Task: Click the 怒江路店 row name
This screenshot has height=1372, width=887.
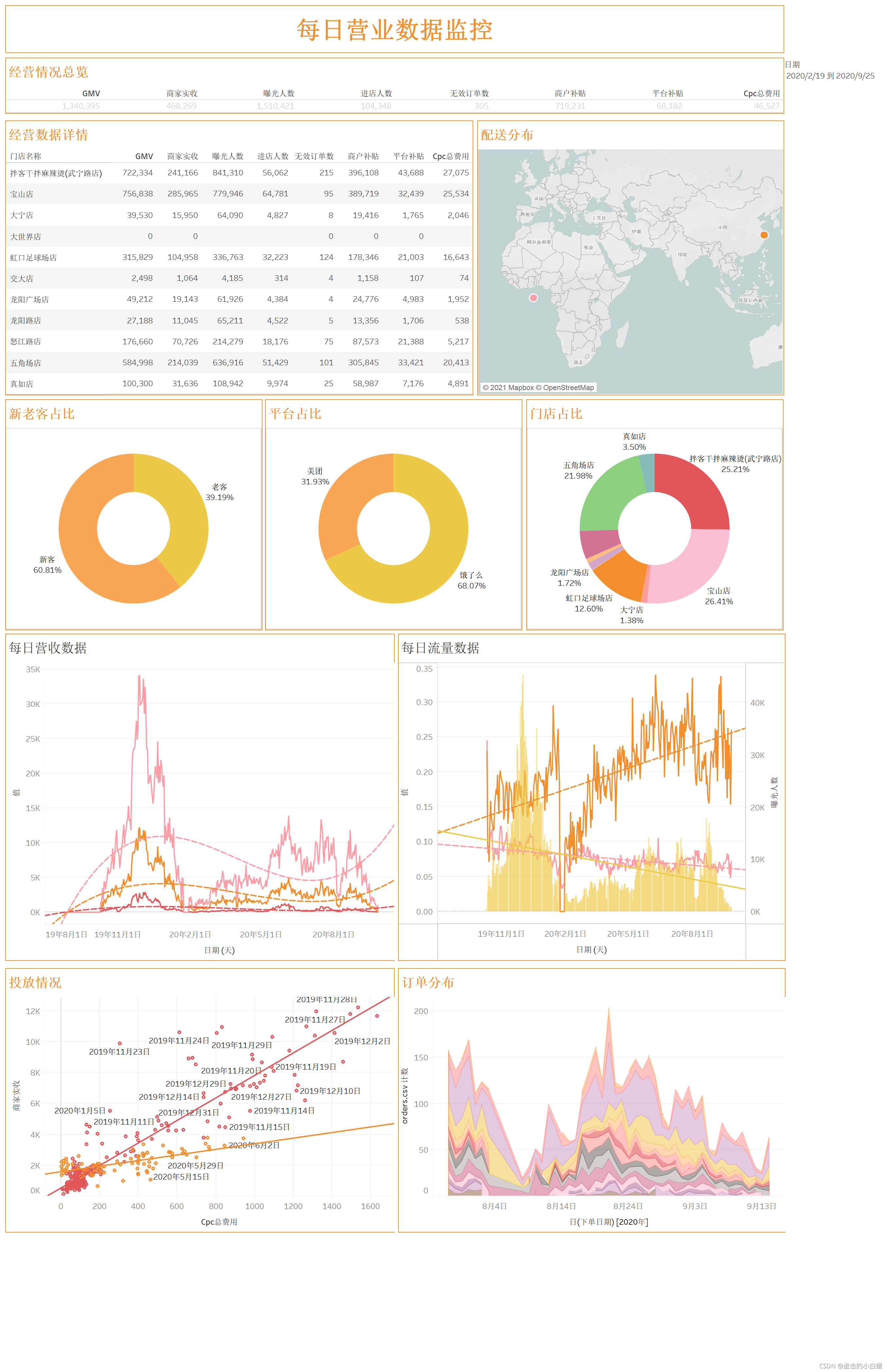Action: (x=25, y=342)
